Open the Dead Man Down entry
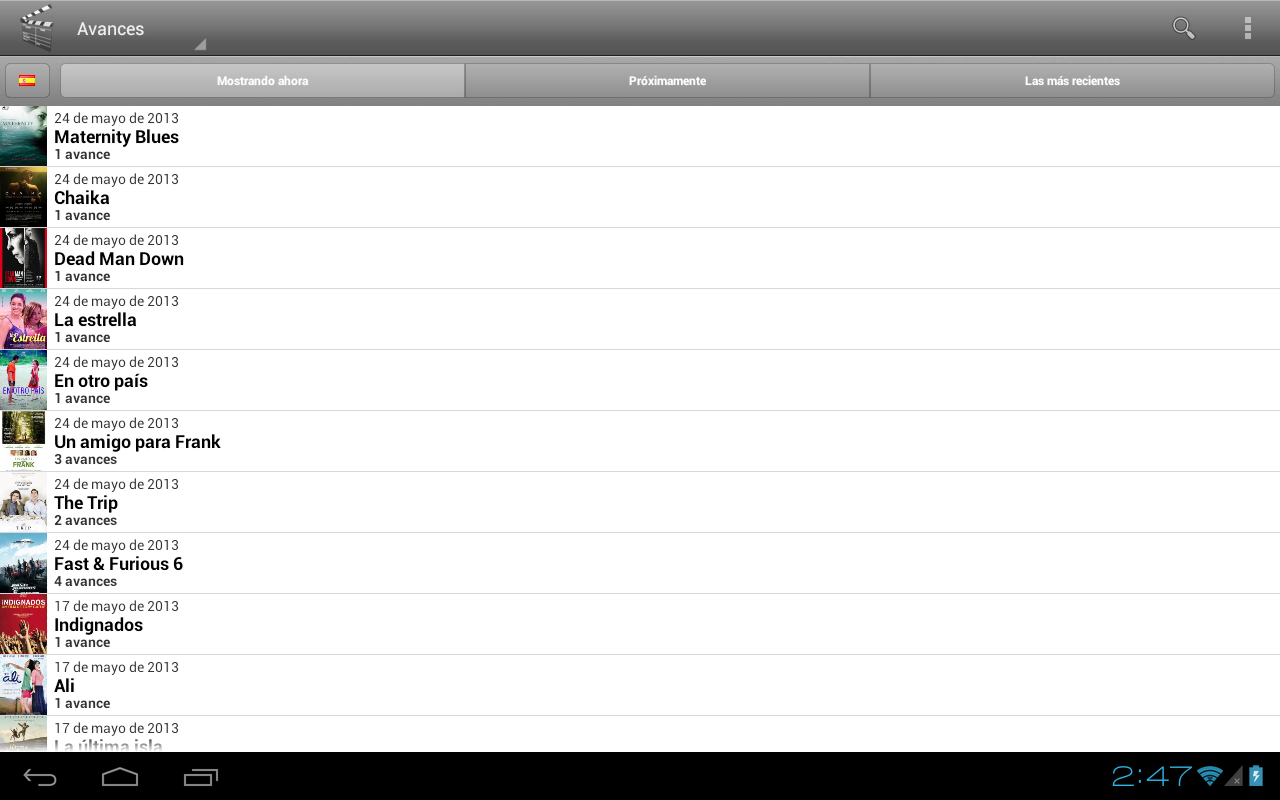 640,258
